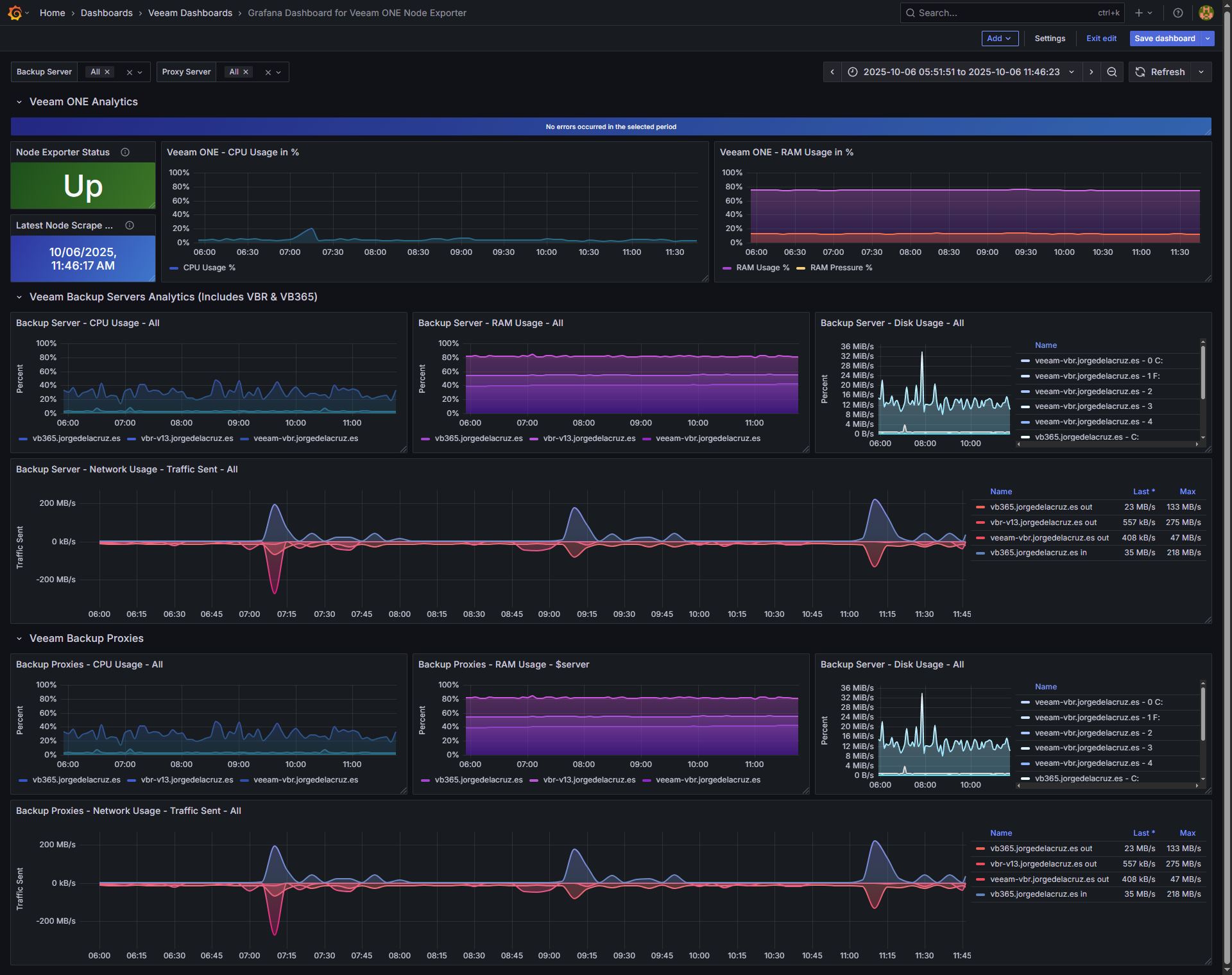Image resolution: width=1232 pixels, height=975 pixels.
Task: Click Node Exporter Status info icon
Action: point(125,152)
